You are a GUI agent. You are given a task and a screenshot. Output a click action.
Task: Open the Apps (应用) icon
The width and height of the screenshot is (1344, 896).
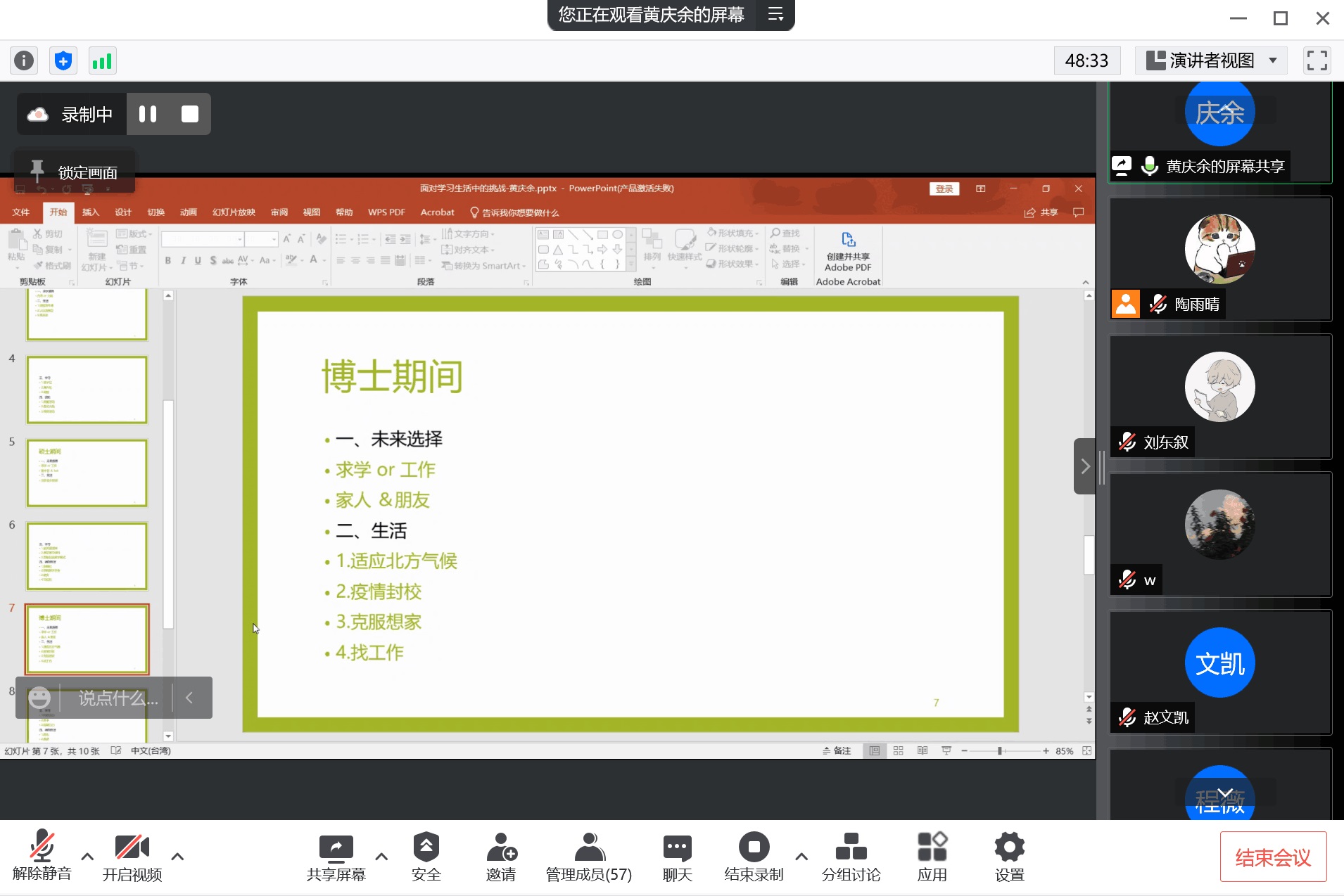[932, 857]
